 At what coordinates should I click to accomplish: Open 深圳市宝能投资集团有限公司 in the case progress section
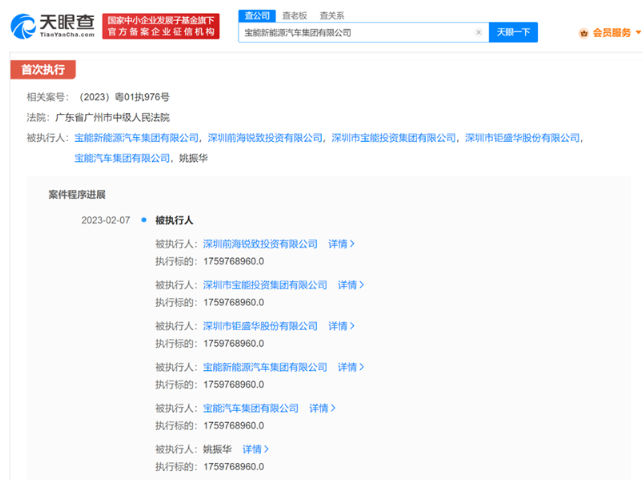coord(265,285)
